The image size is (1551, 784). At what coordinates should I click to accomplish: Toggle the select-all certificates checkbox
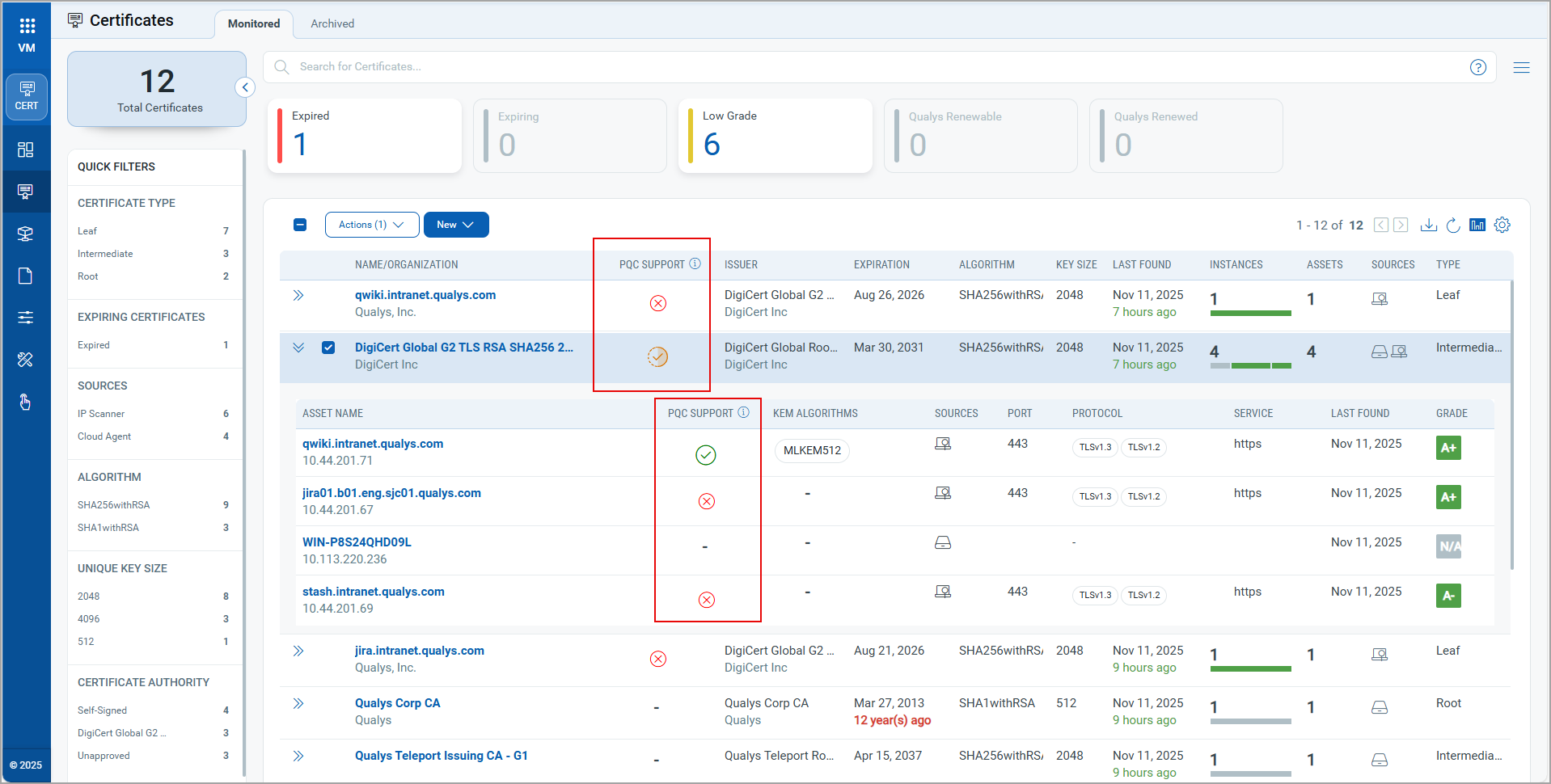[x=300, y=225]
